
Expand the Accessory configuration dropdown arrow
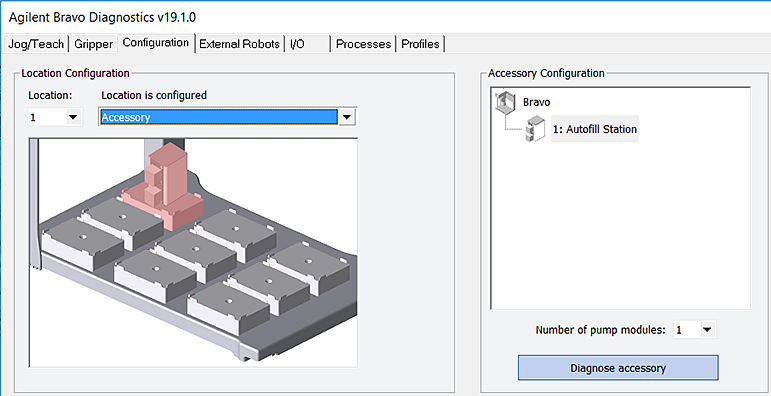[347, 117]
